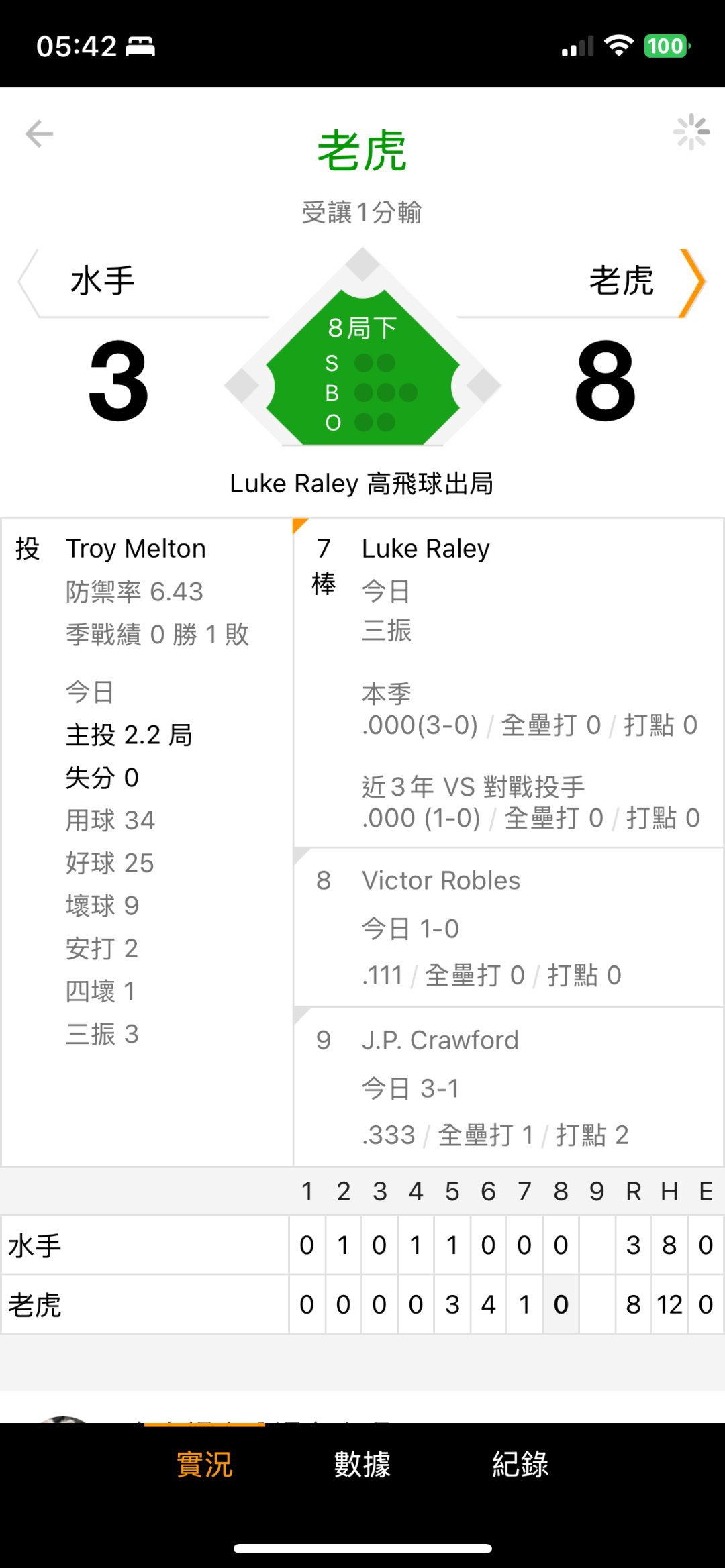Tap the loading refresh spinner icon
Viewport: 725px width, 1568px height.
pos(691,132)
